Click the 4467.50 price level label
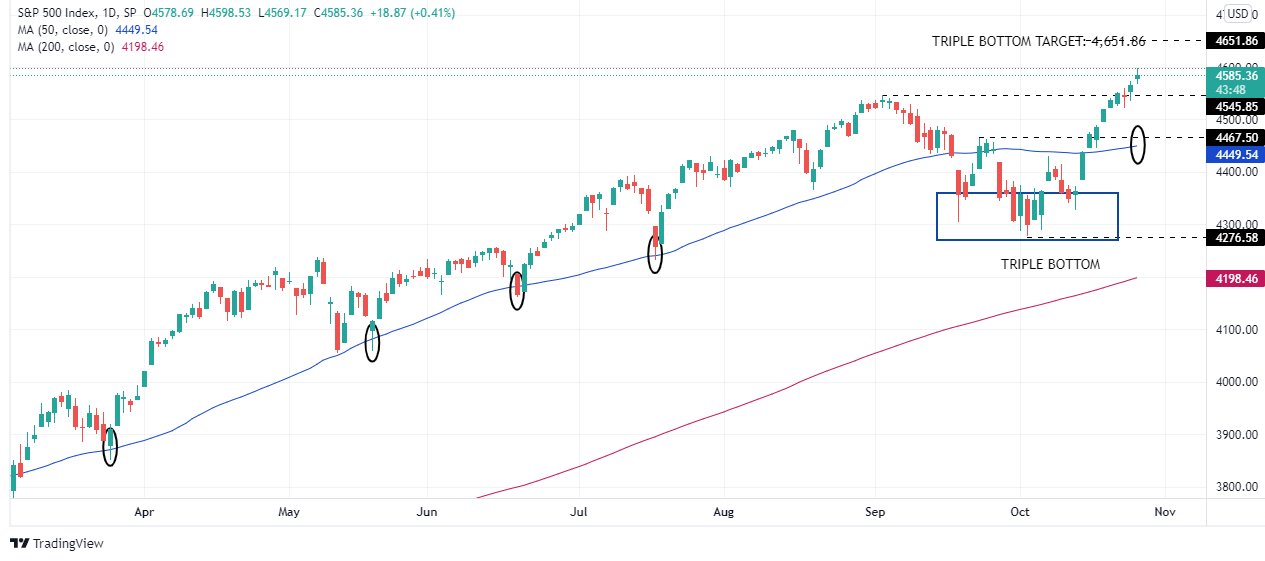The width and height of the screenshot is (1265, 561). click(1238, 137)
